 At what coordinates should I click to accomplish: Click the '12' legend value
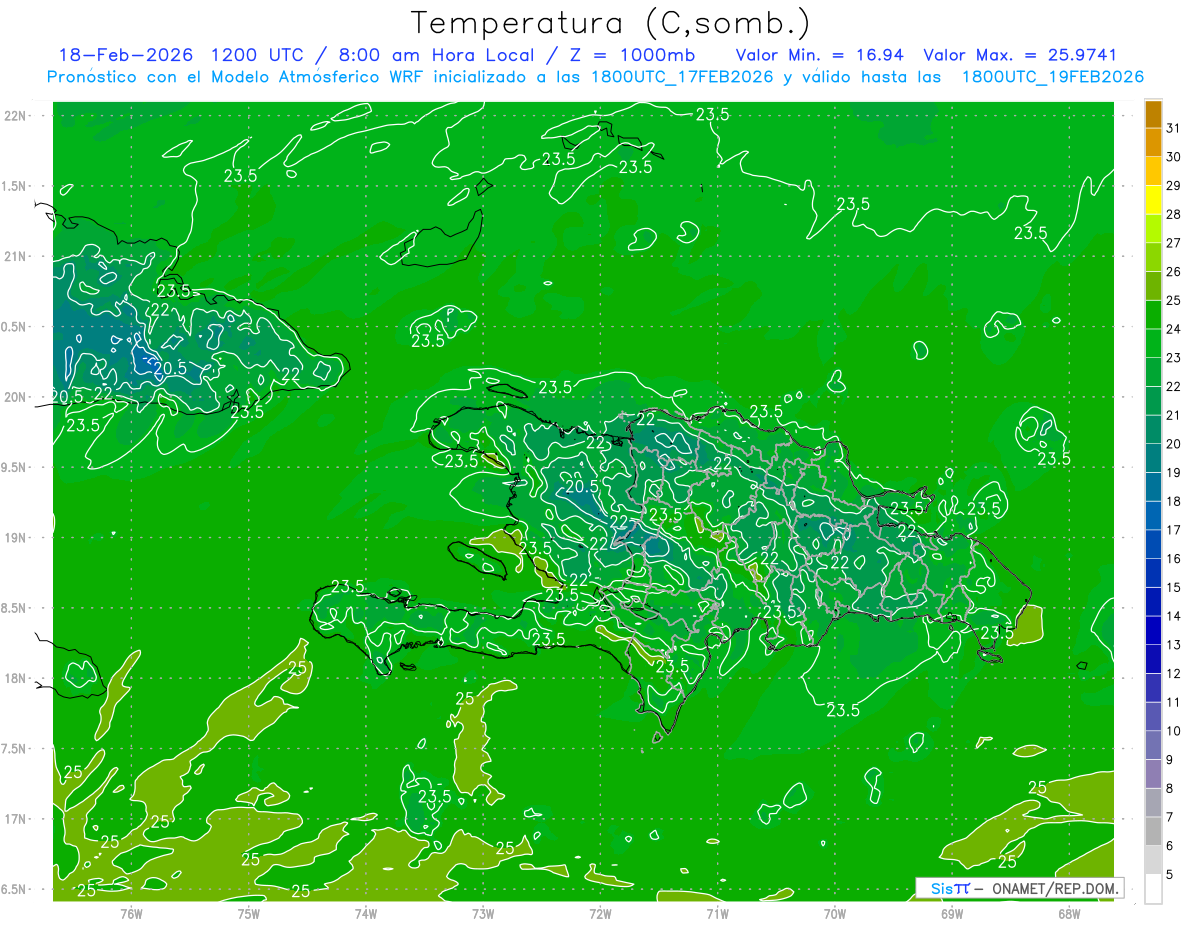point(1174,674)
